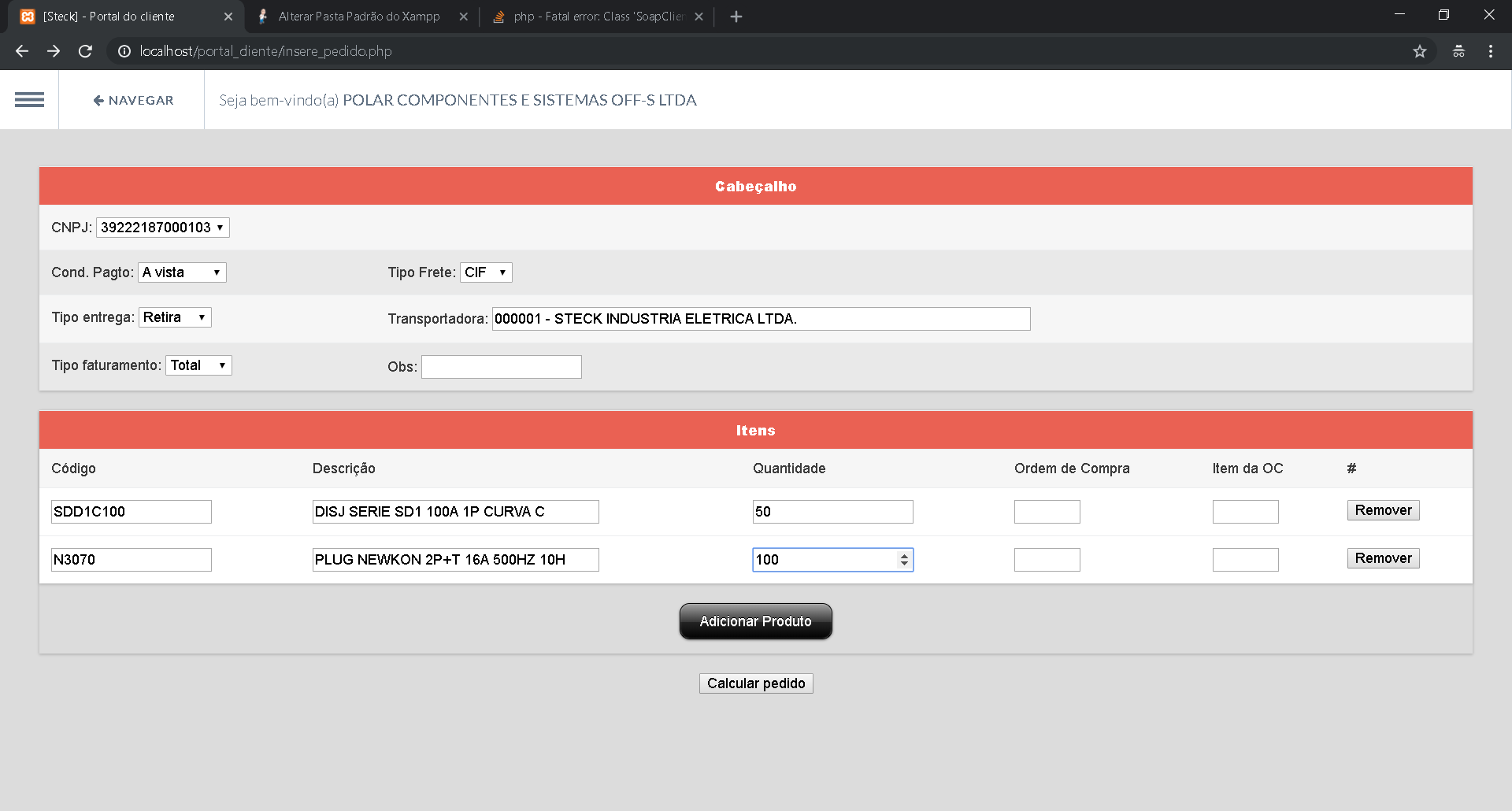
Task: Open the CNPJ dropdown
Action: (162, 228)
